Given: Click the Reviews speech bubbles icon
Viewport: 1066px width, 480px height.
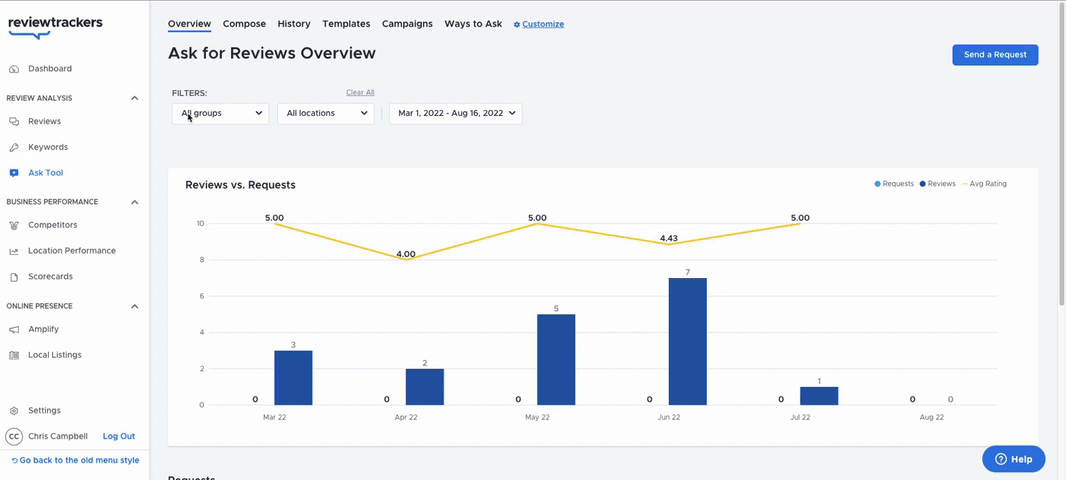Looking at the screenshot, I should pos(14,122).
